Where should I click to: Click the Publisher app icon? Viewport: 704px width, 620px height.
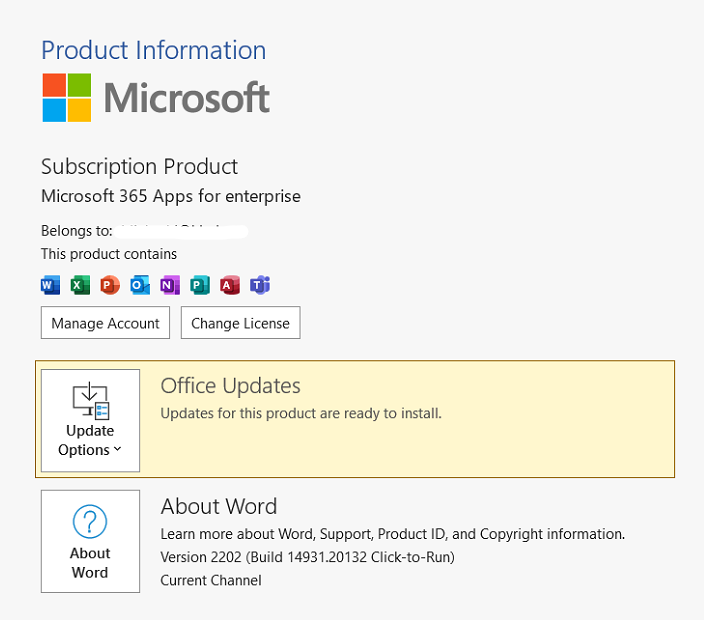click(200, 285)
